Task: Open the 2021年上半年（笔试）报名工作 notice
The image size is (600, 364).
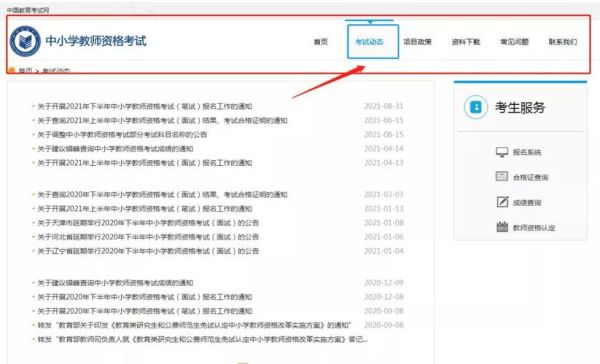Action: (145, 209)
